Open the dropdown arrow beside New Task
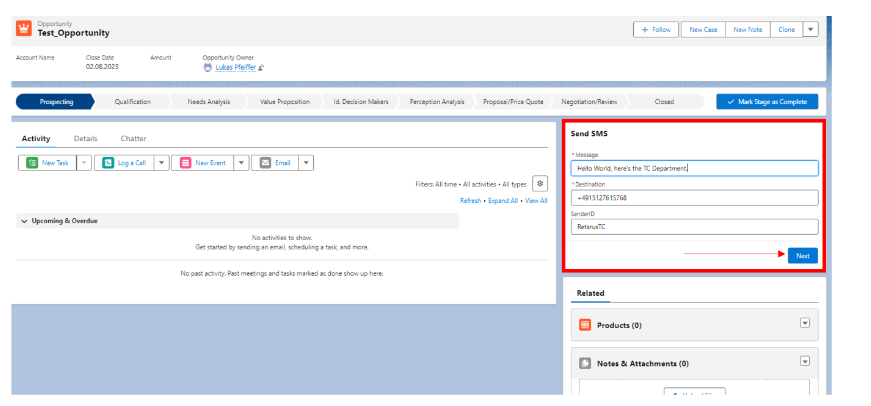 [x=83, y=163]
